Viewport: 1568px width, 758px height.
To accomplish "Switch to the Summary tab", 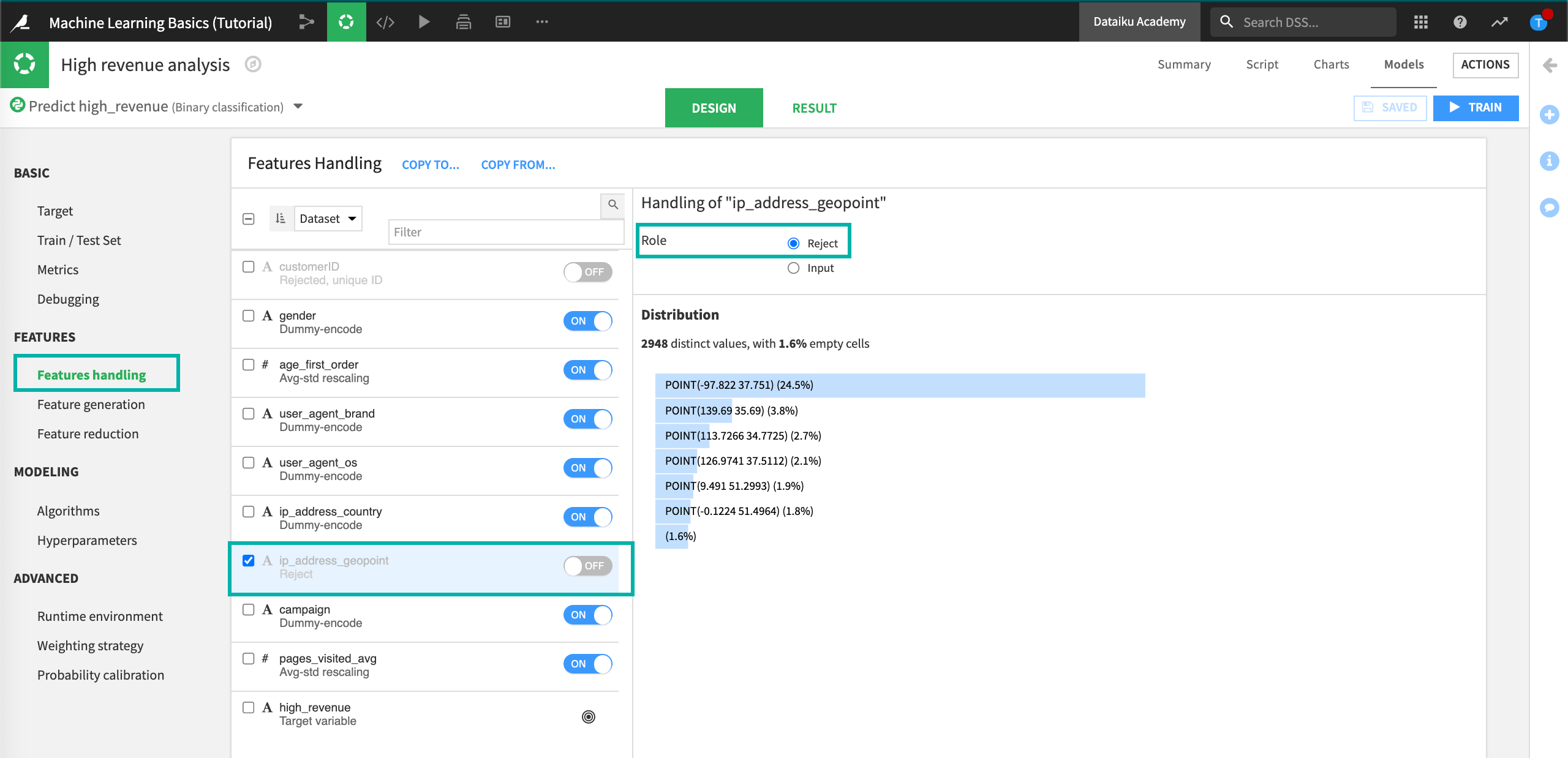I will pos(1184,64).
